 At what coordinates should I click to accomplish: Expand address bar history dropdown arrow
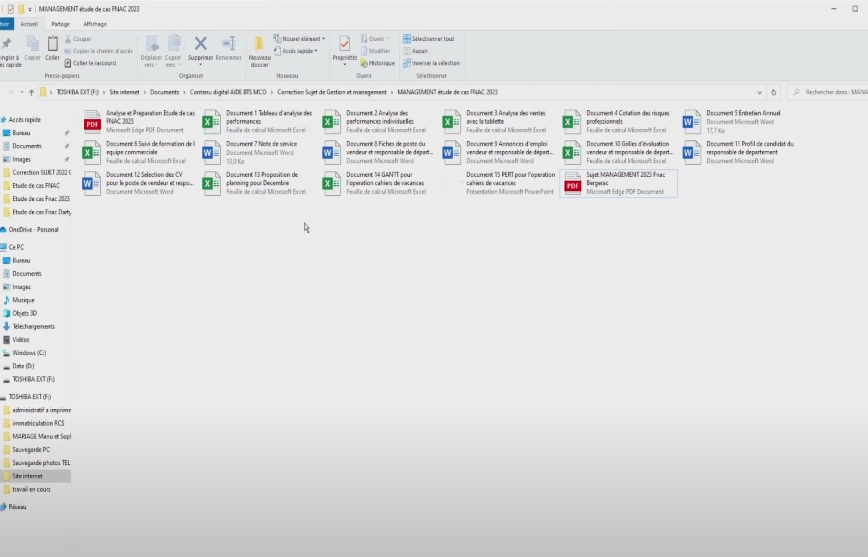point(760,92)
